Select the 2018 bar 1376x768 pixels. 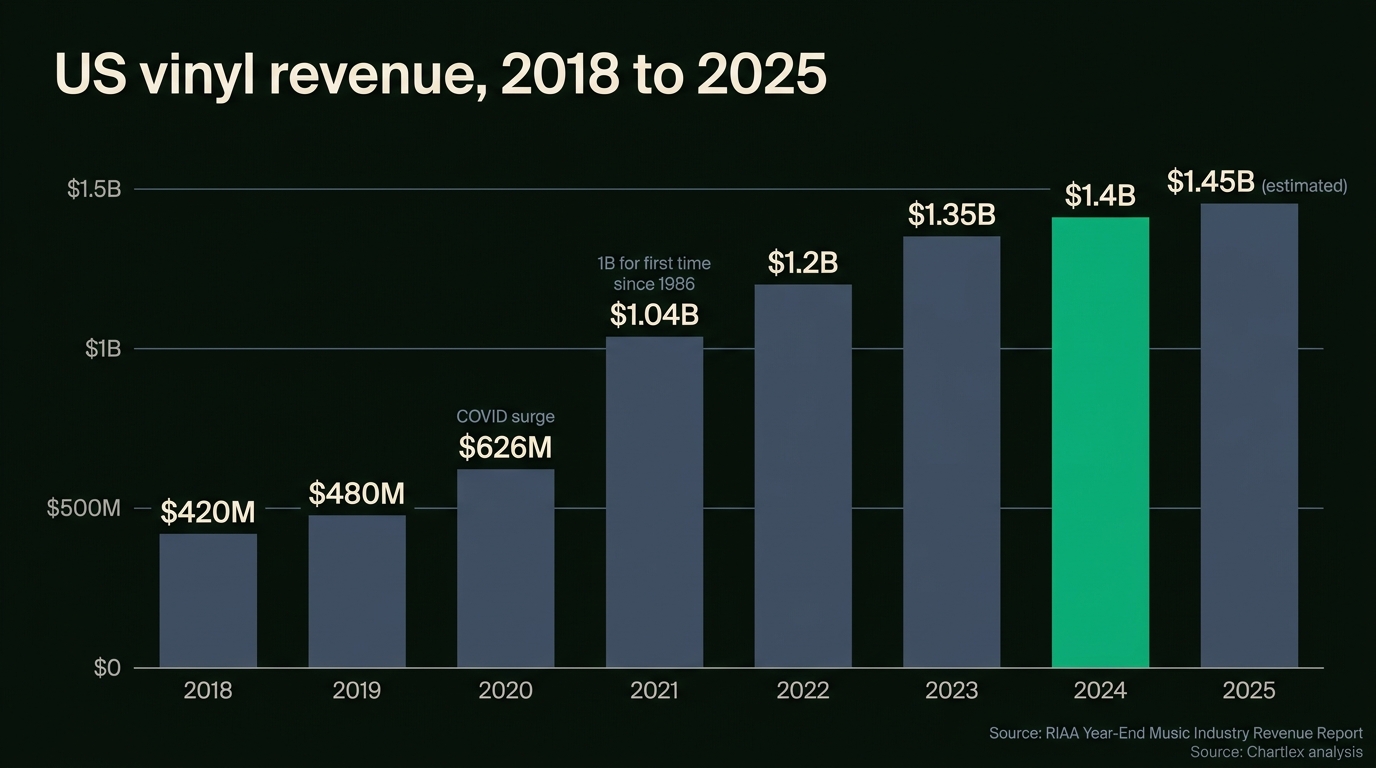(208, 600)
